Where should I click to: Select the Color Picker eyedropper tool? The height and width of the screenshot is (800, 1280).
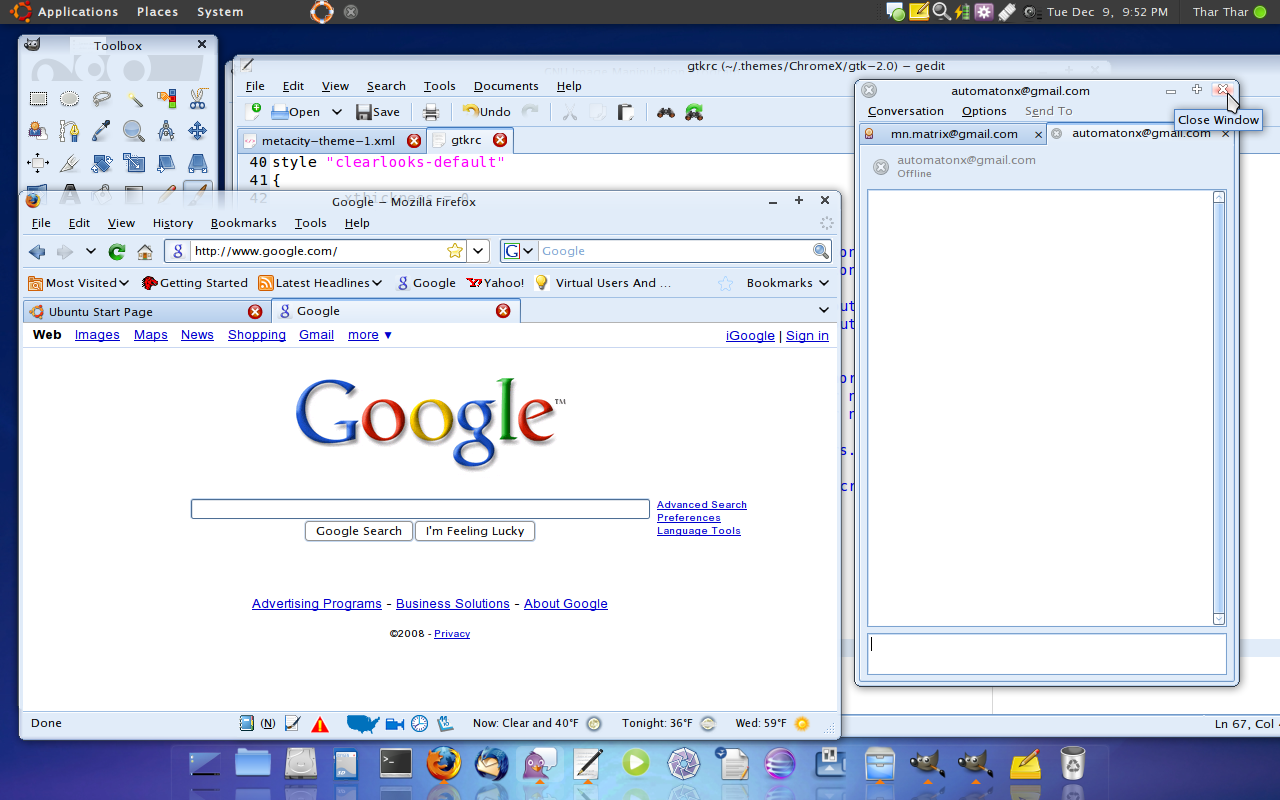pos(101,131)
